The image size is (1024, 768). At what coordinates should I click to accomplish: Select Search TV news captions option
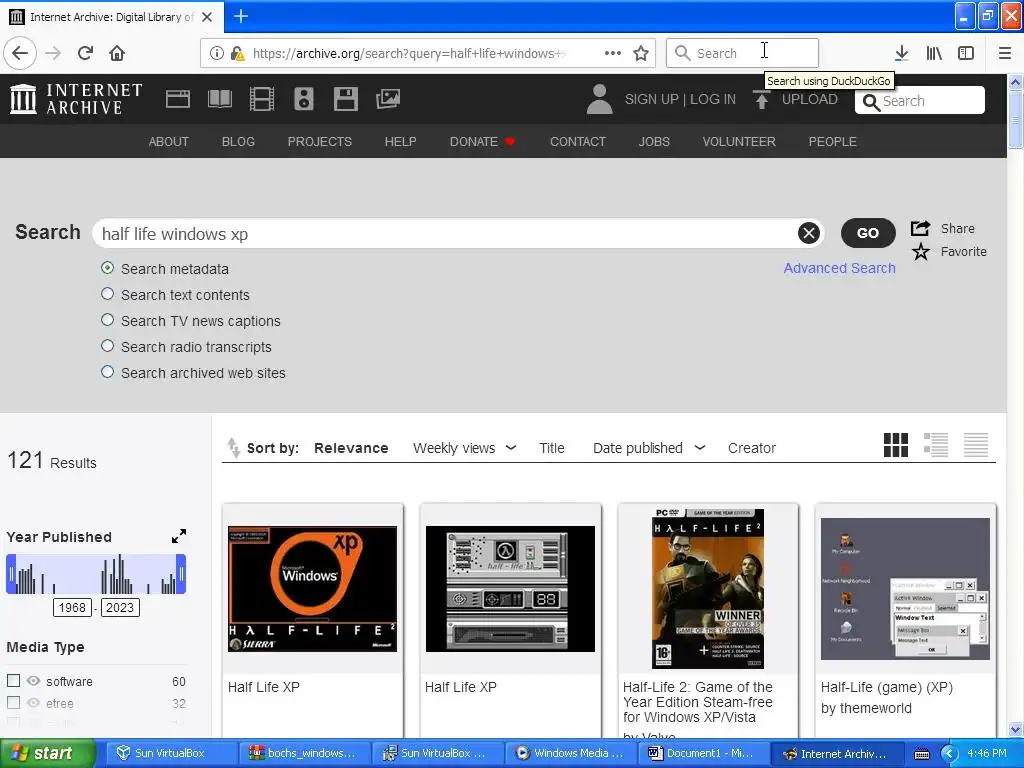(x=108, y=320)
